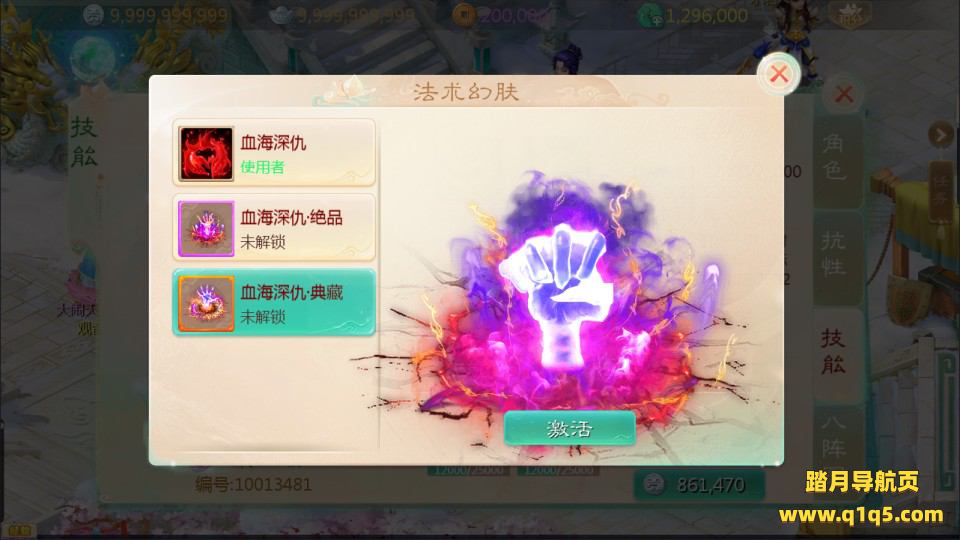Click the gold coin currency icon
Image resolution: width=960 pixels, height=540 pixels.
point(463,15)
